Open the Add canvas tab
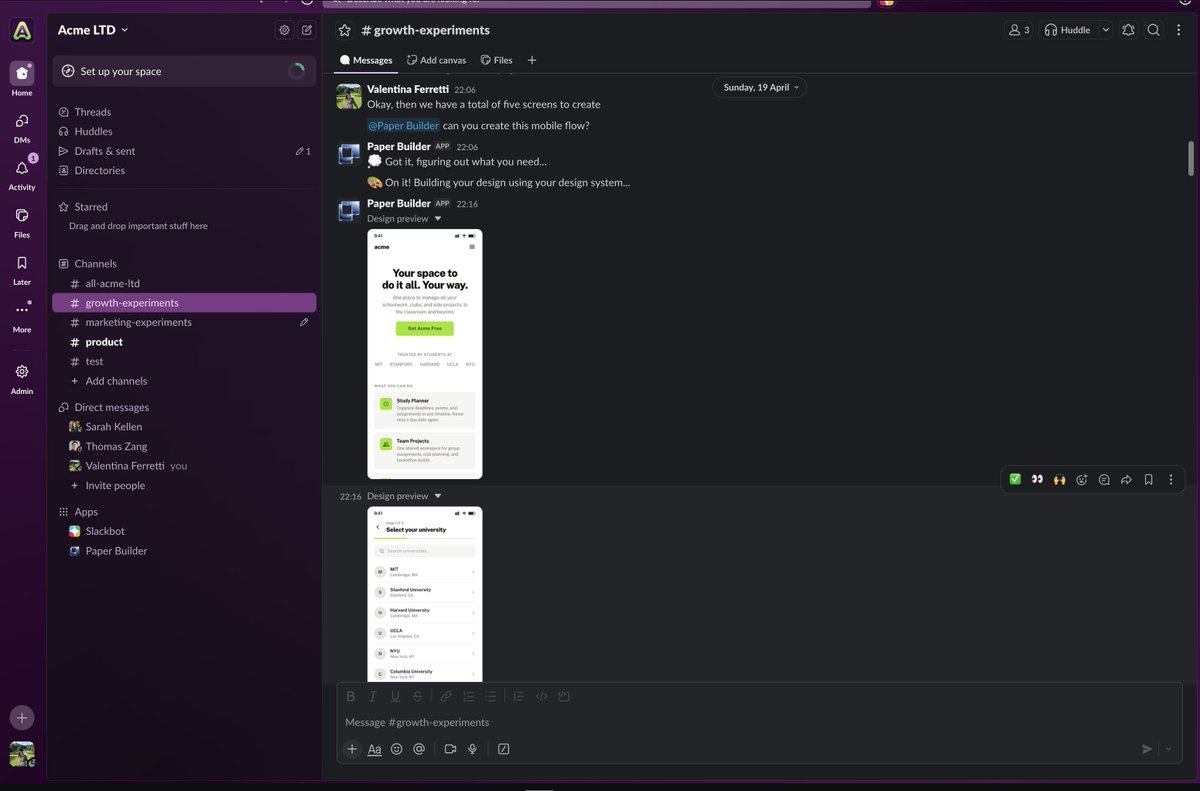The width and height of the screenshot is (1200, 791). coord(436,60)
